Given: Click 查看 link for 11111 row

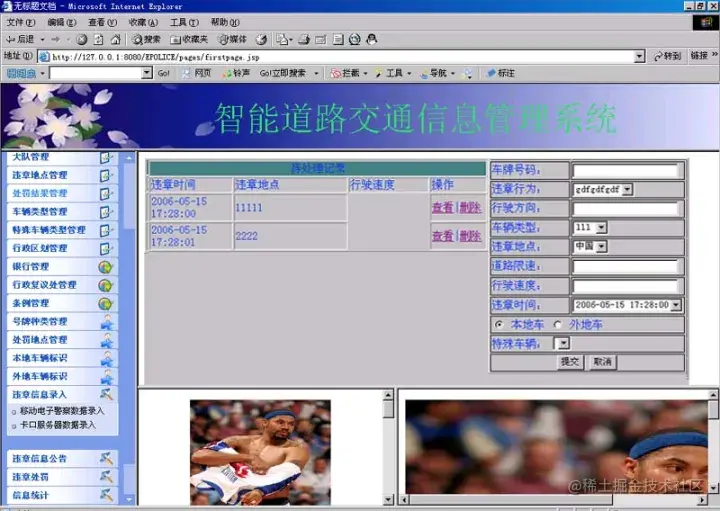Looking at the screenshot, I should tap(443, 208).
